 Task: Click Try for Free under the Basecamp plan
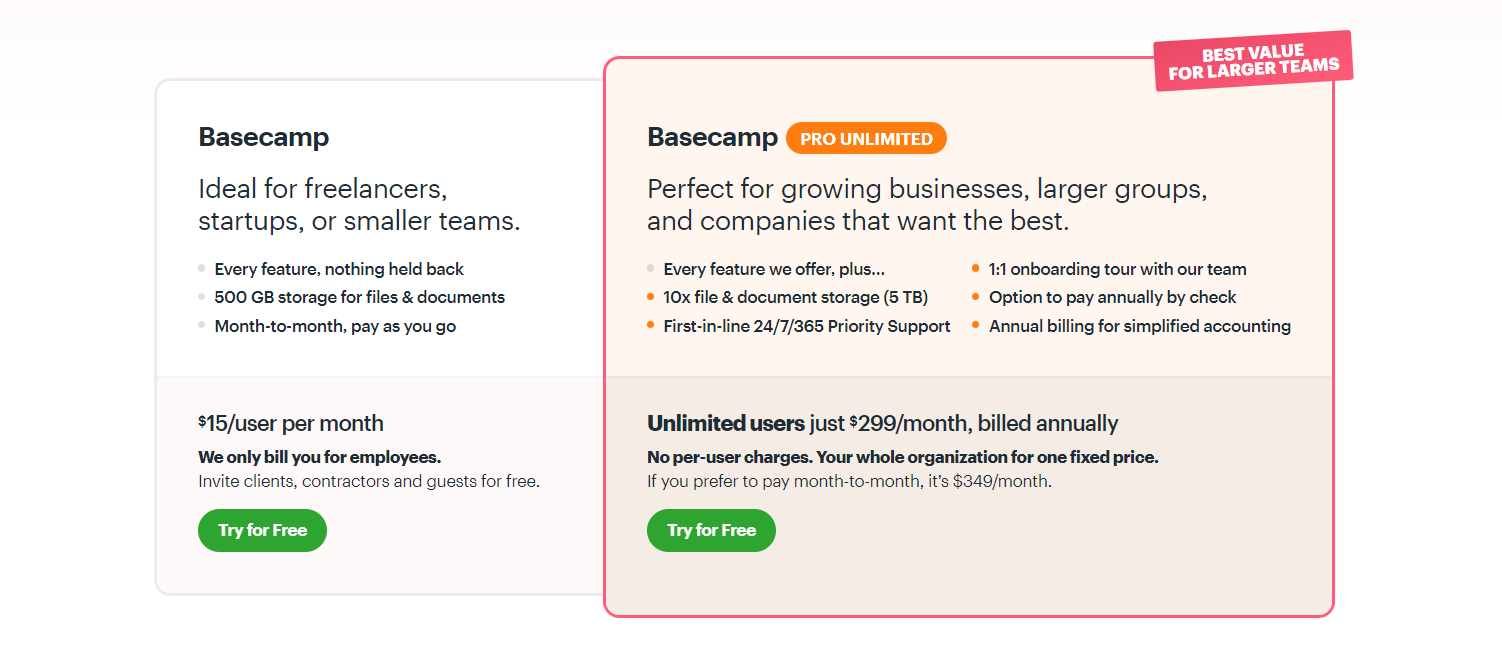pos(262,530)
